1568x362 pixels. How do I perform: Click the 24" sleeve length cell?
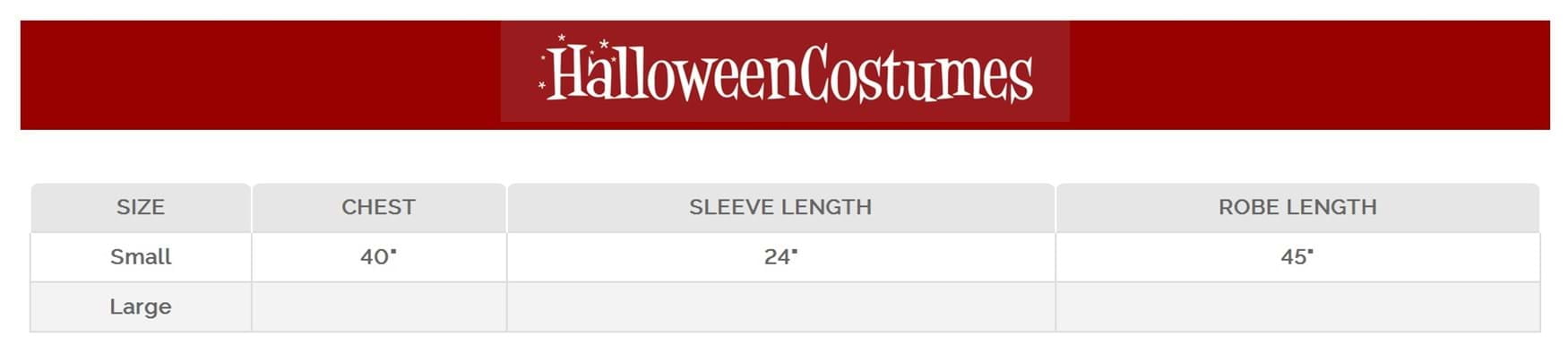(780, 257)
